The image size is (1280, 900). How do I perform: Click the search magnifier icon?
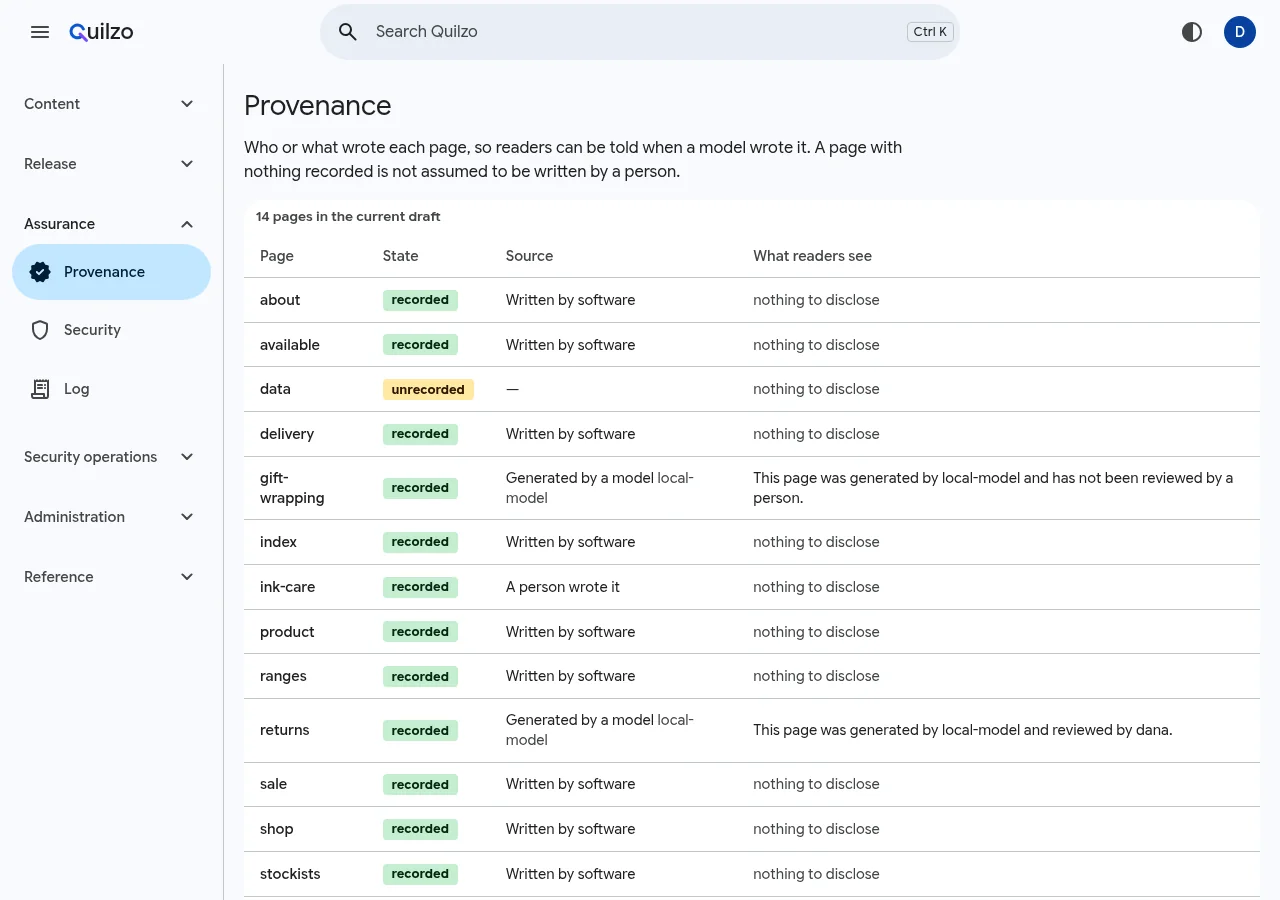348,32
